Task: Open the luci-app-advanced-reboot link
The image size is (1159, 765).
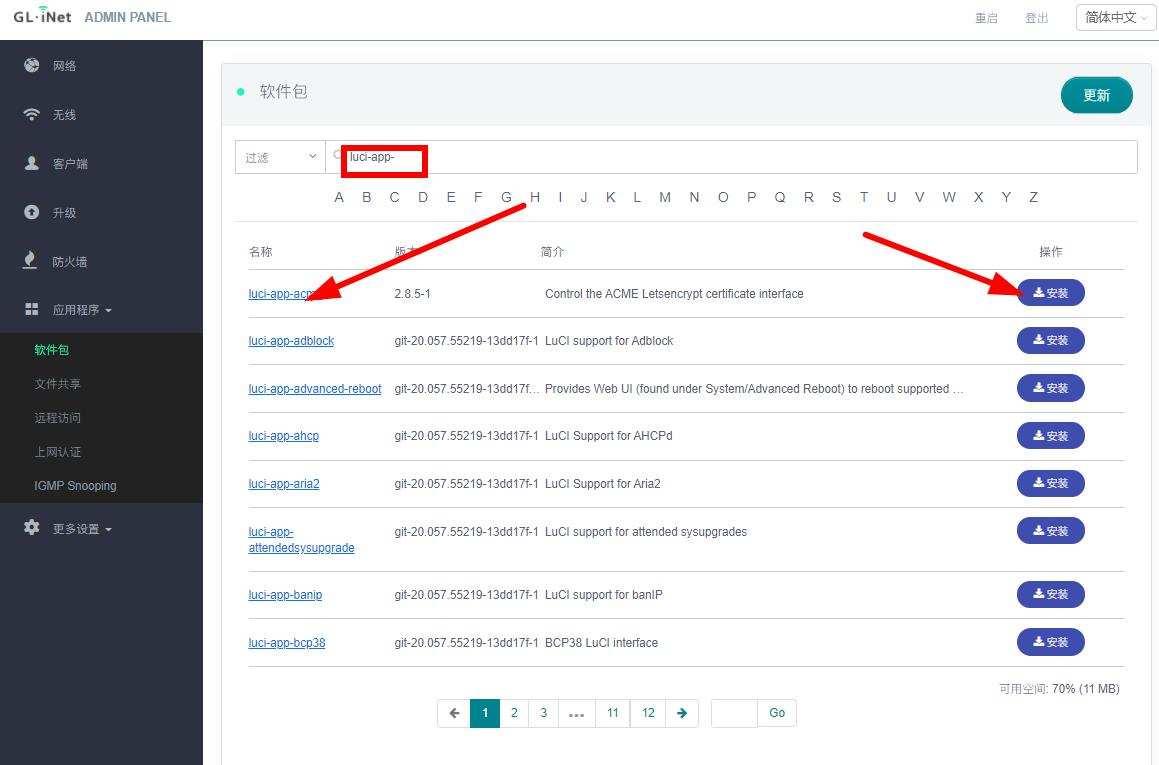Action: pyautogui.click(x=315, y=389)
